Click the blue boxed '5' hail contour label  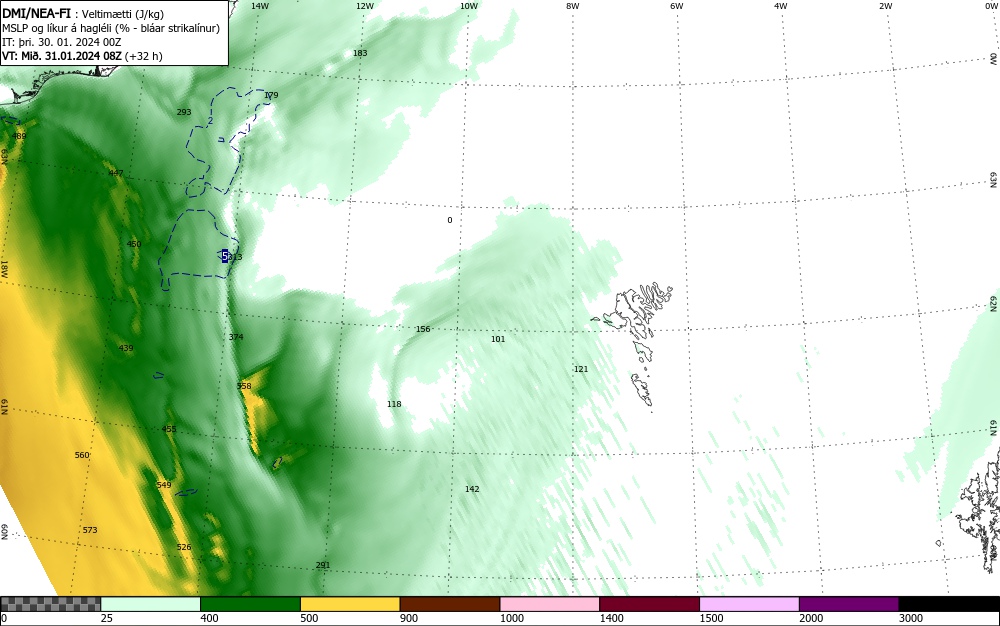point(224,256)
